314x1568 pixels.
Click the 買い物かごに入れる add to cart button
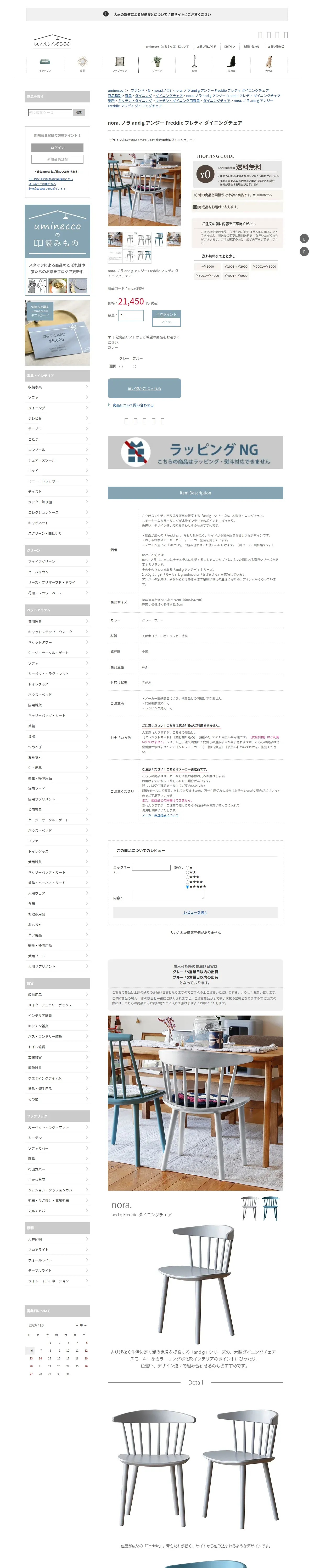coord(144,388)
